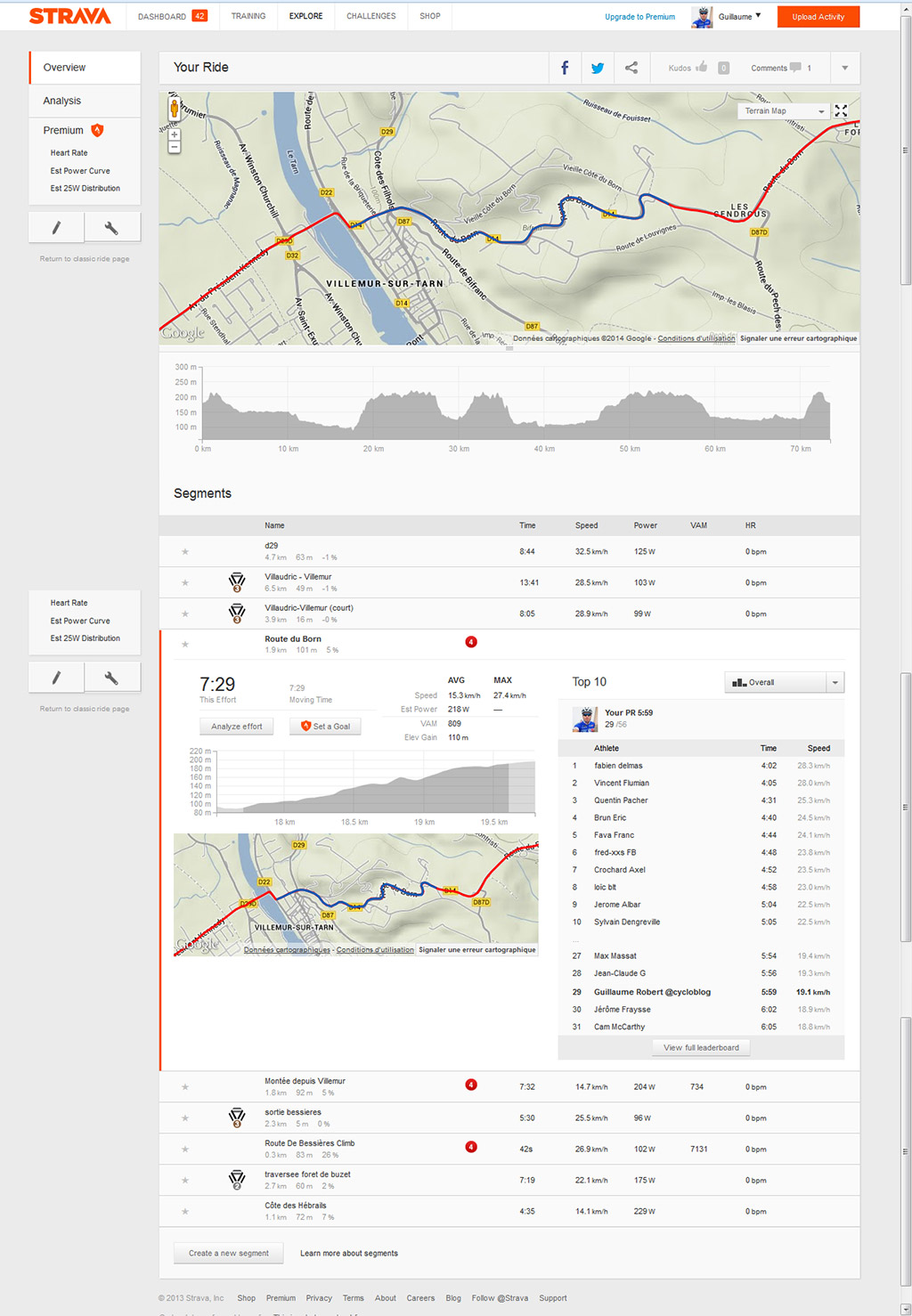Expand the Côte des Hébrails segment row

click(509, 1211)
